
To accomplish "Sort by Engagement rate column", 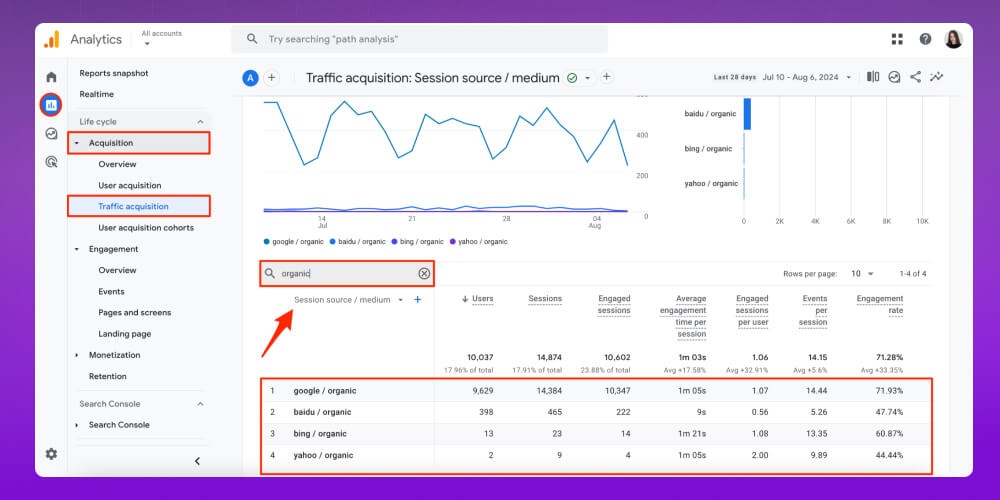I will tap(879, 305).
